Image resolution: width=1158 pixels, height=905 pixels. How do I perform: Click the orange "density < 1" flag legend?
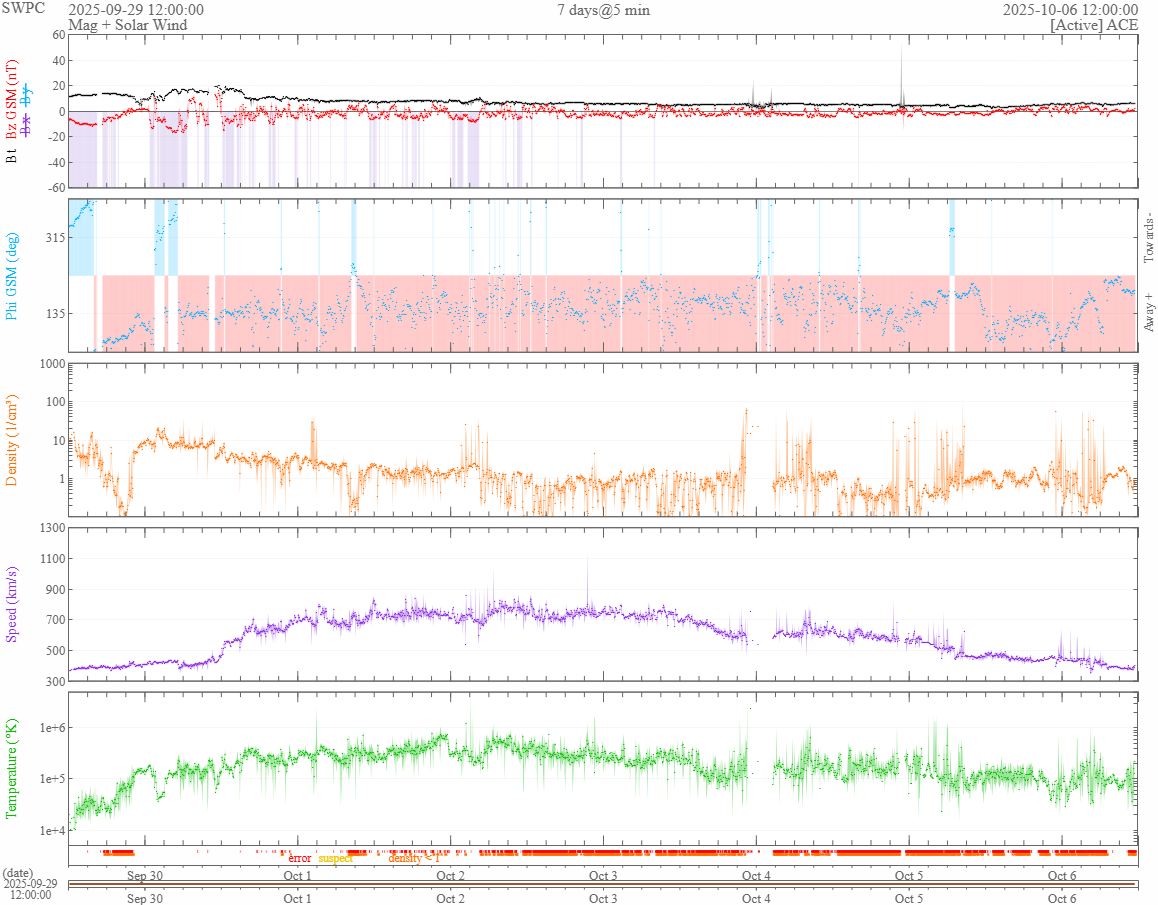pos(414,858)
